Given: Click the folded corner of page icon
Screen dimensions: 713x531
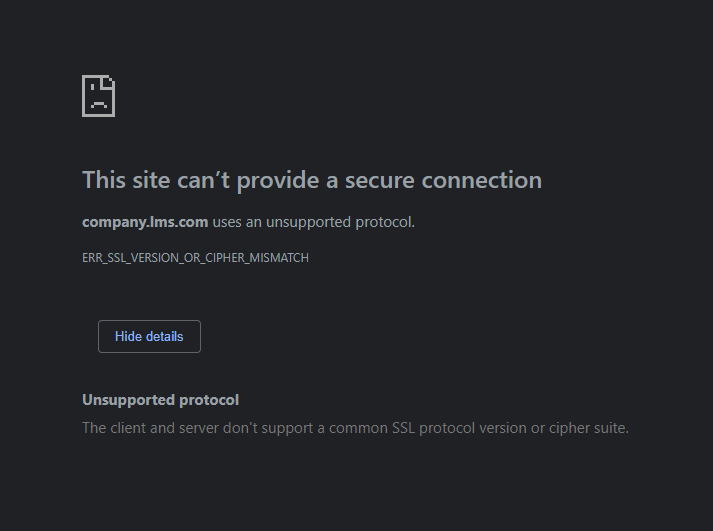Looking at the screenshot, I should [x=109, y=81].
